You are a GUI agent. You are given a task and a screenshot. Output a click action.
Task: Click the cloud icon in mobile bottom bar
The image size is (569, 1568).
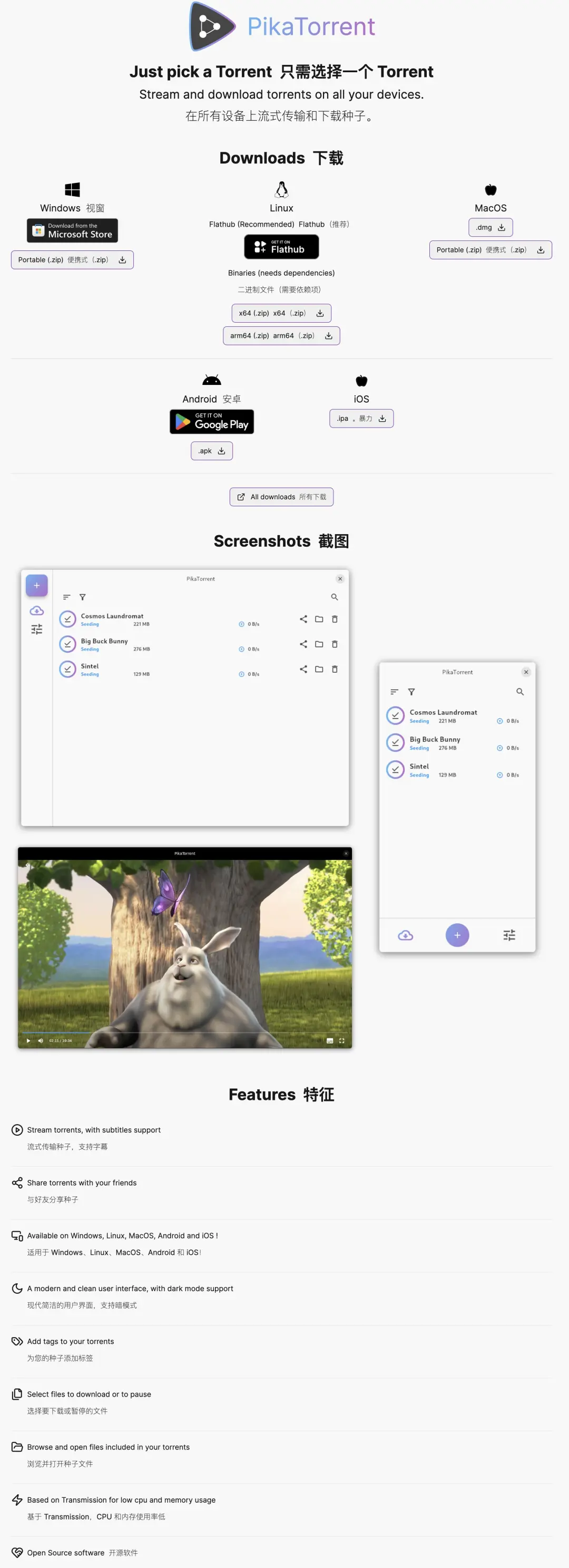(405, 935)
